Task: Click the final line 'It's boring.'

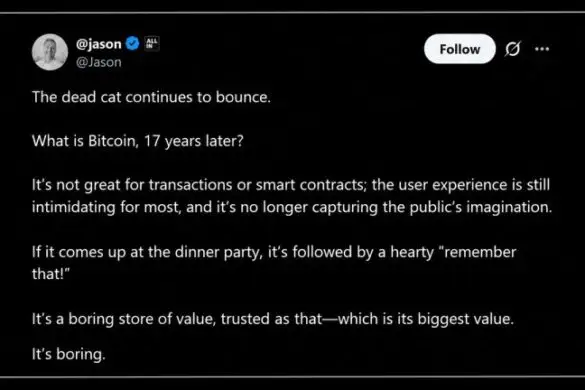Action: 69,354
